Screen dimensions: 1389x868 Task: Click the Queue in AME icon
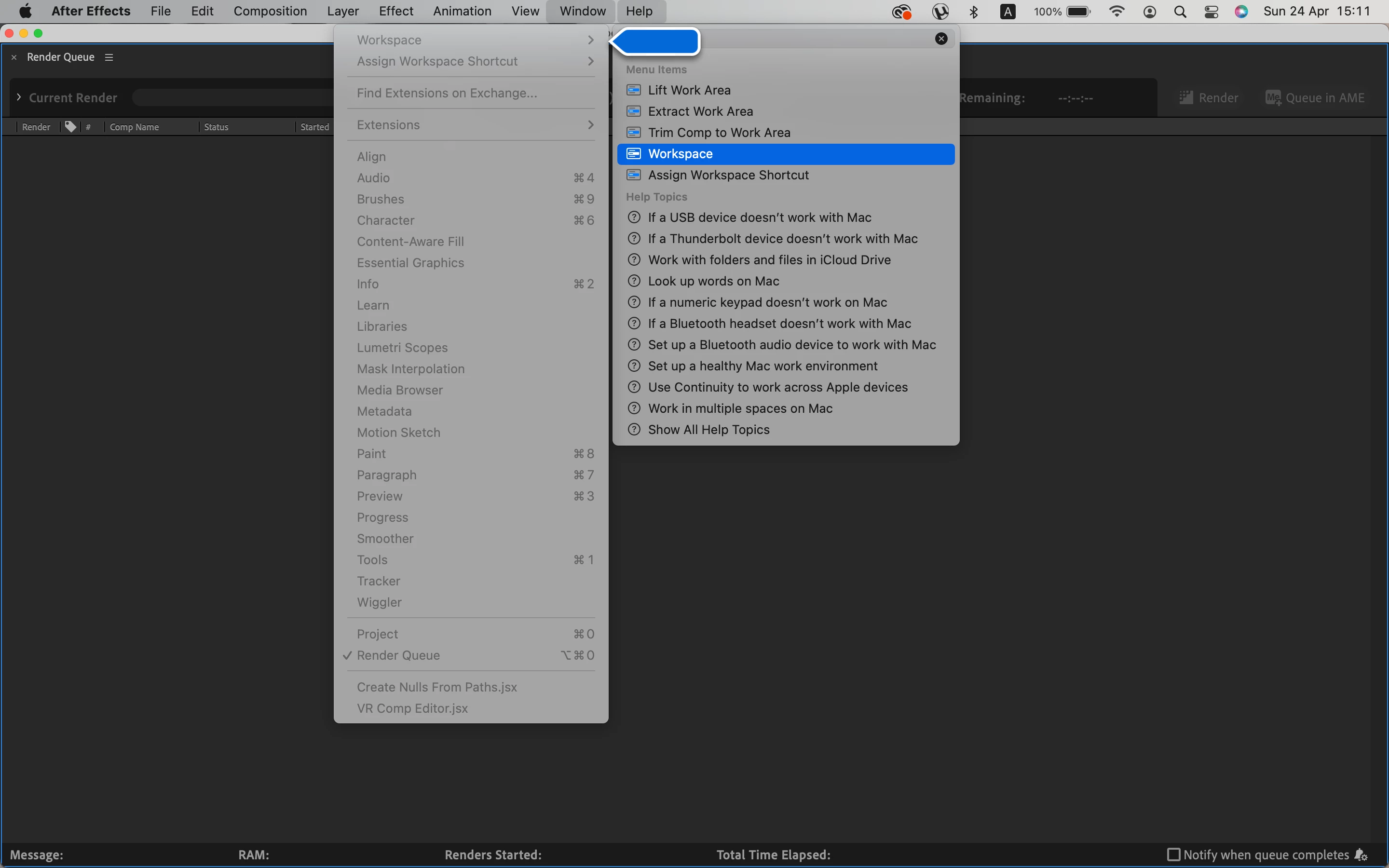click(x=1273, y=97)
